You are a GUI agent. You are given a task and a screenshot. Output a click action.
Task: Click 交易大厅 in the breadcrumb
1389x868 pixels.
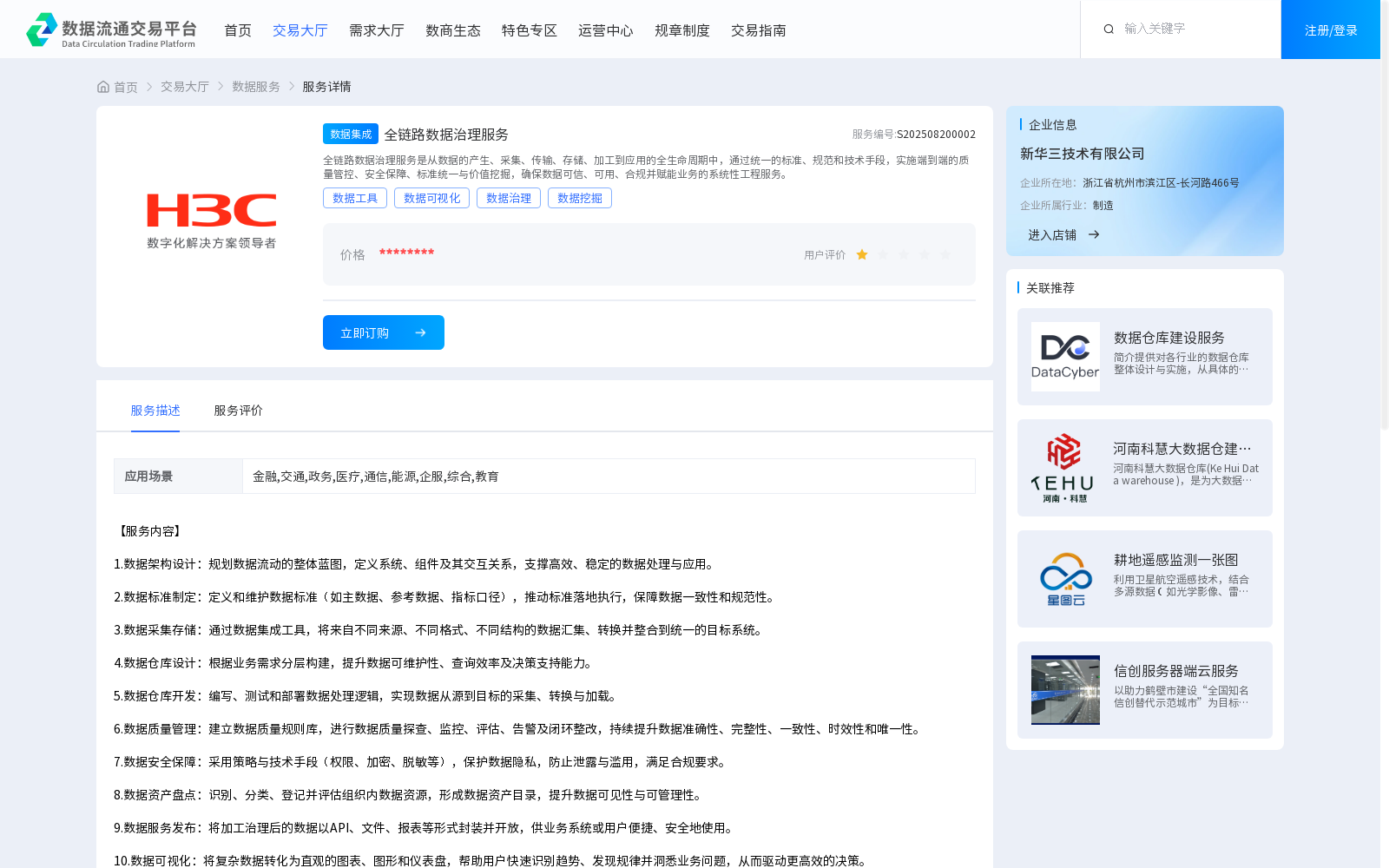pyautogui.click(x=185, y=87)
